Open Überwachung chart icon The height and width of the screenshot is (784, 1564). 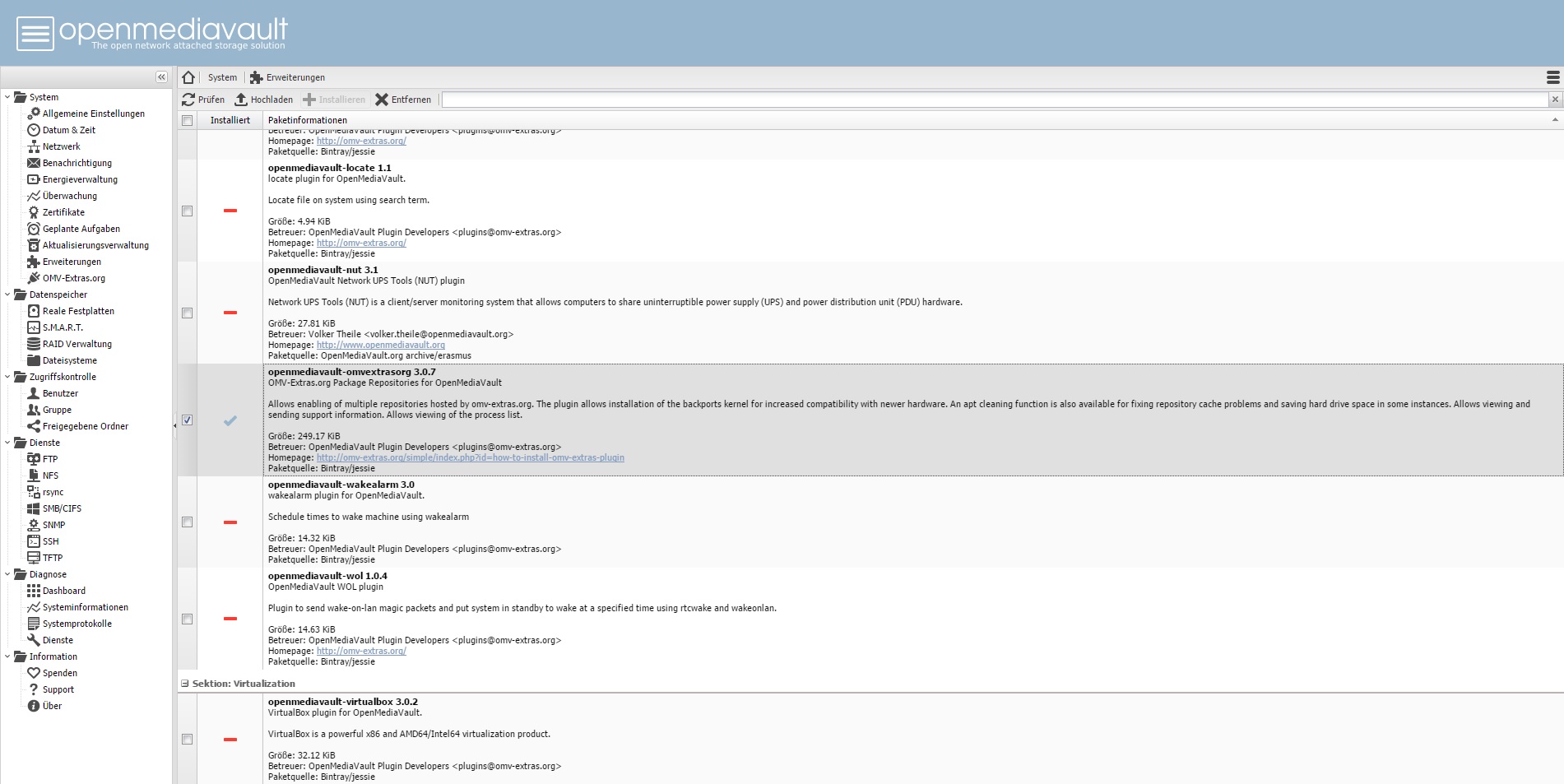(34, 196)
